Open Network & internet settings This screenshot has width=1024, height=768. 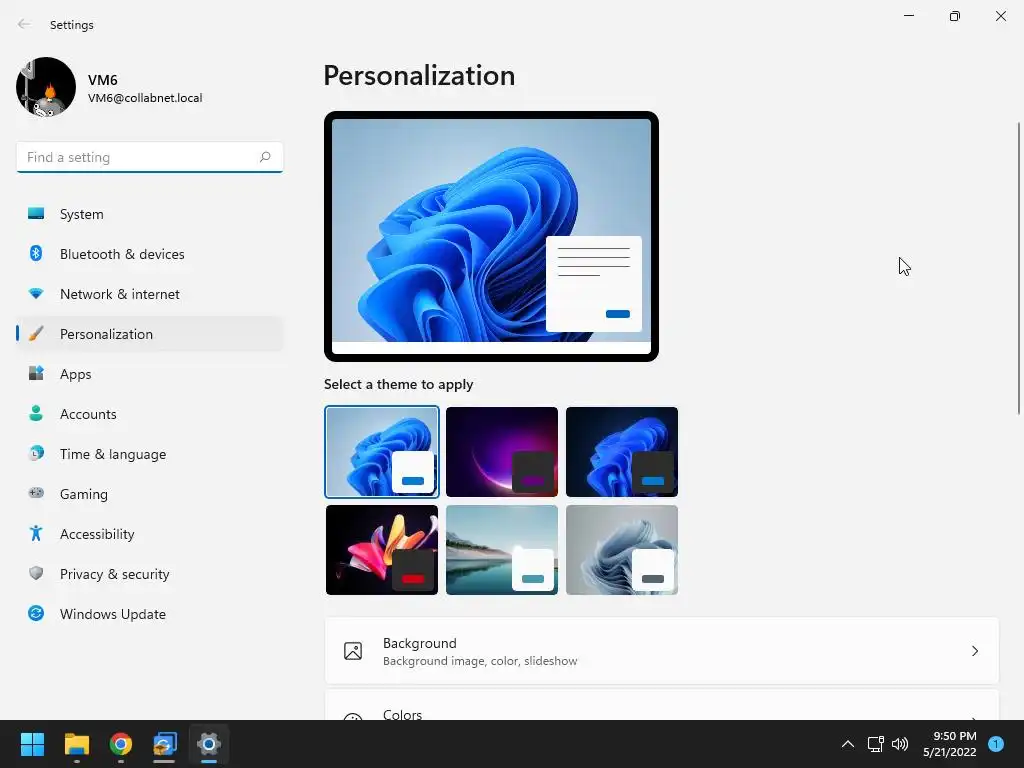pos(150,294)
